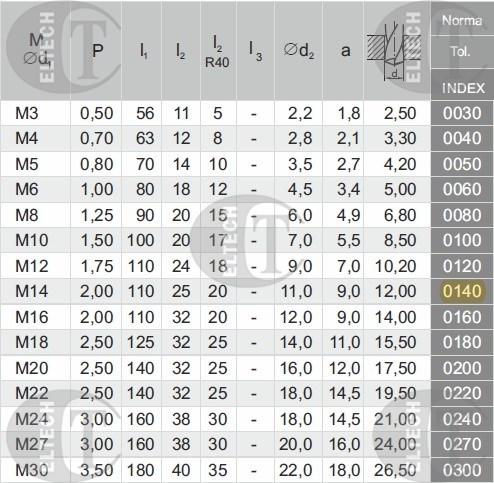The image size is (494, 483).
Task: Click index code 0200
Action: coord(462,368)
